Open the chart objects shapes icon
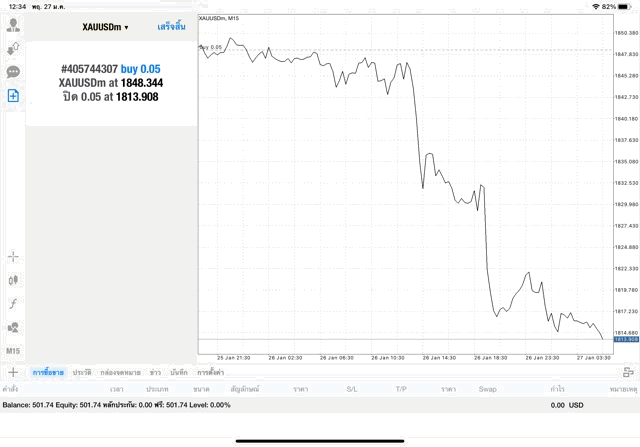The height and width of the screenshot is (447, 640). tap(14, 327)
